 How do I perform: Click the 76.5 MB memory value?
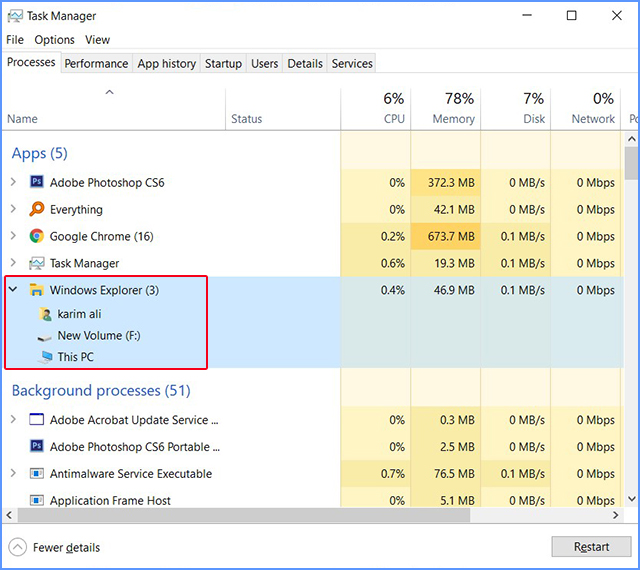(454, 474)
